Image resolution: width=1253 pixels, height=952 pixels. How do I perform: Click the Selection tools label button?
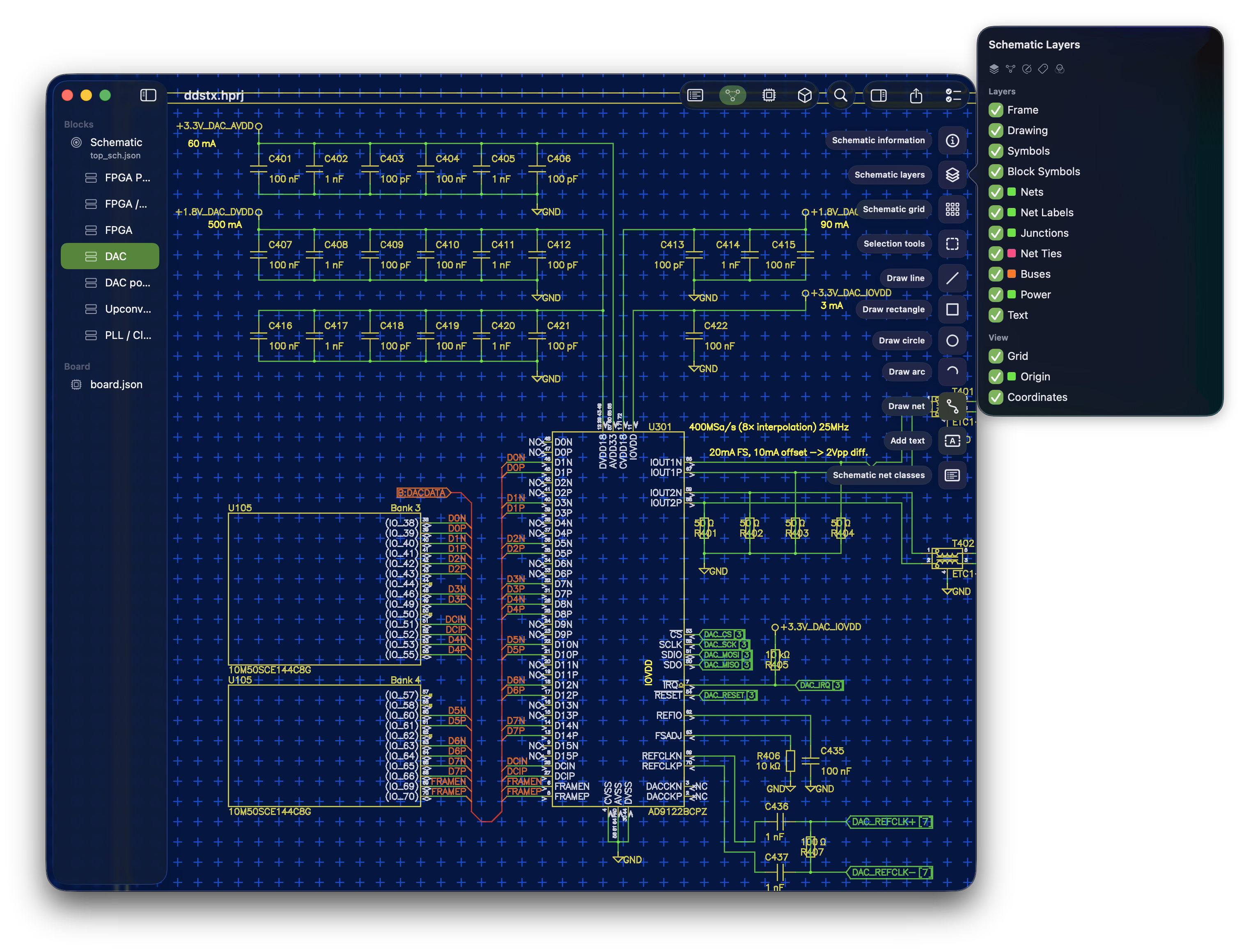893,244
